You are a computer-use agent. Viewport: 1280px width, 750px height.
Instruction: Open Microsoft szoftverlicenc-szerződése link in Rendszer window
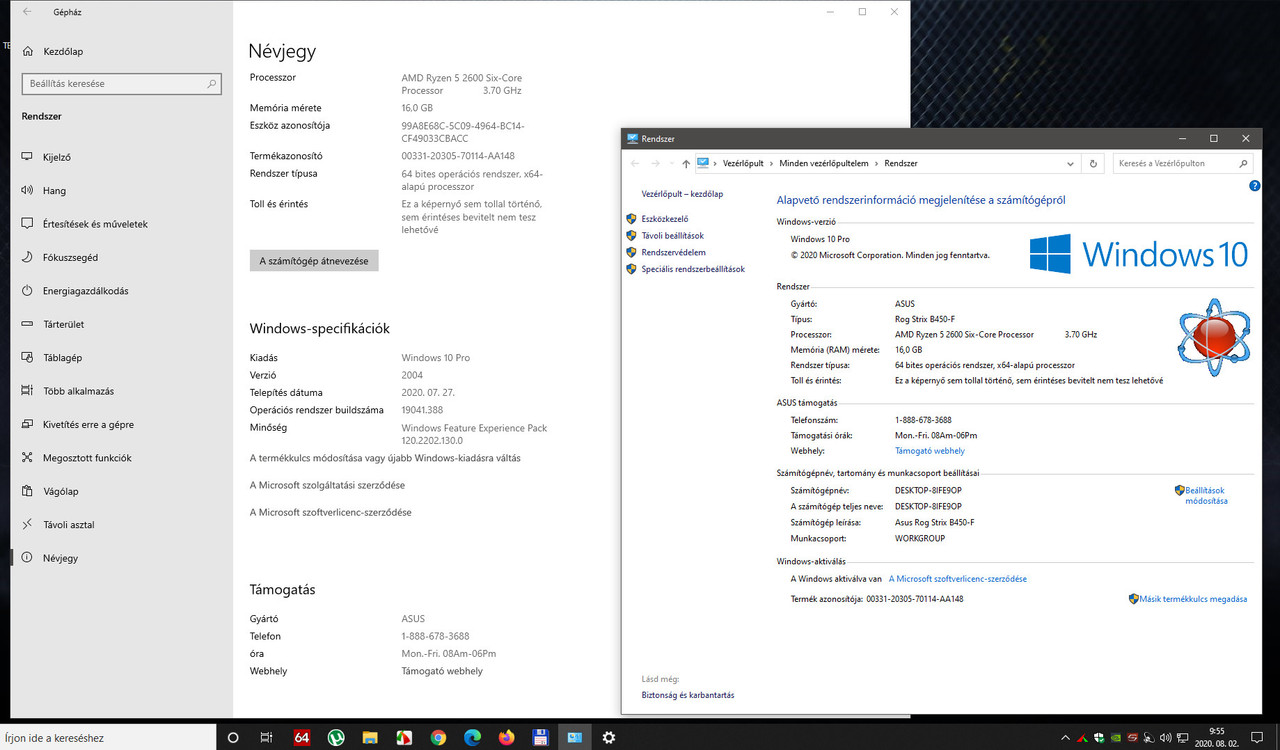click(958, 579)
